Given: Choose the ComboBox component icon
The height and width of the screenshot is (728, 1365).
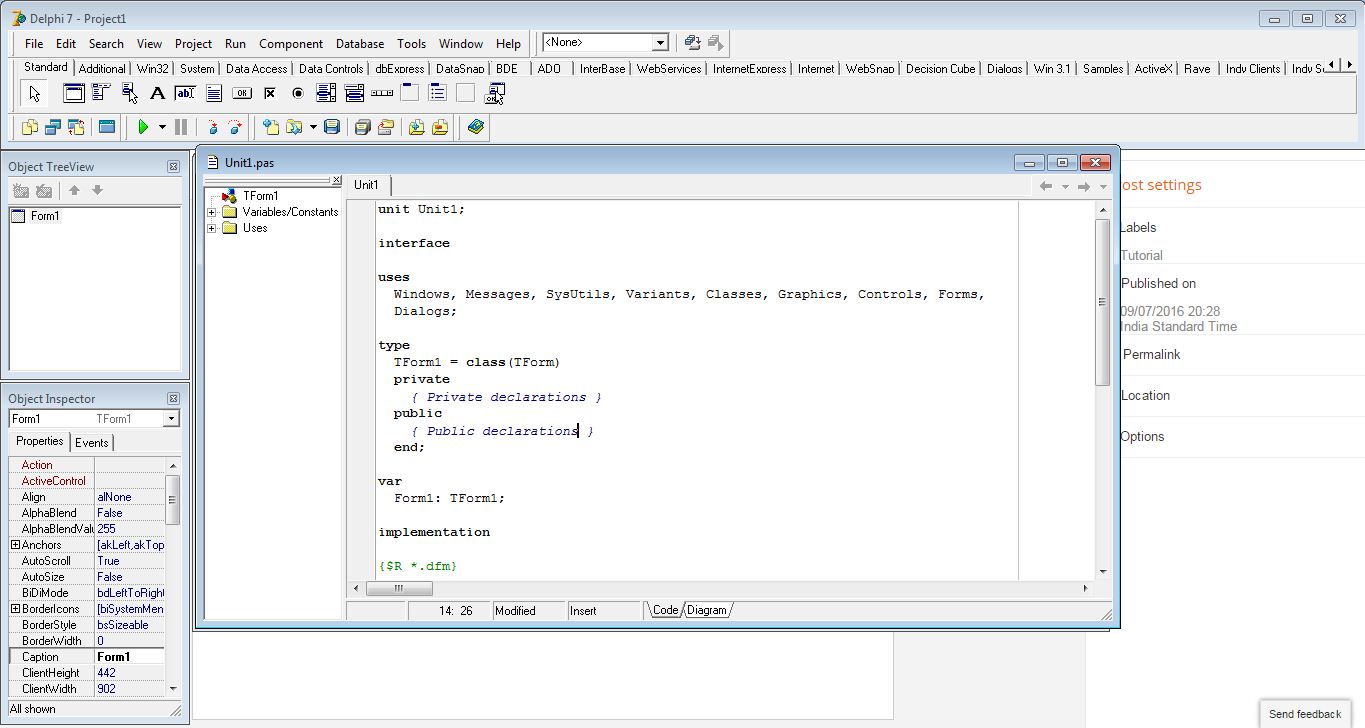Looking at the screenshot, I should coord(354,93).
